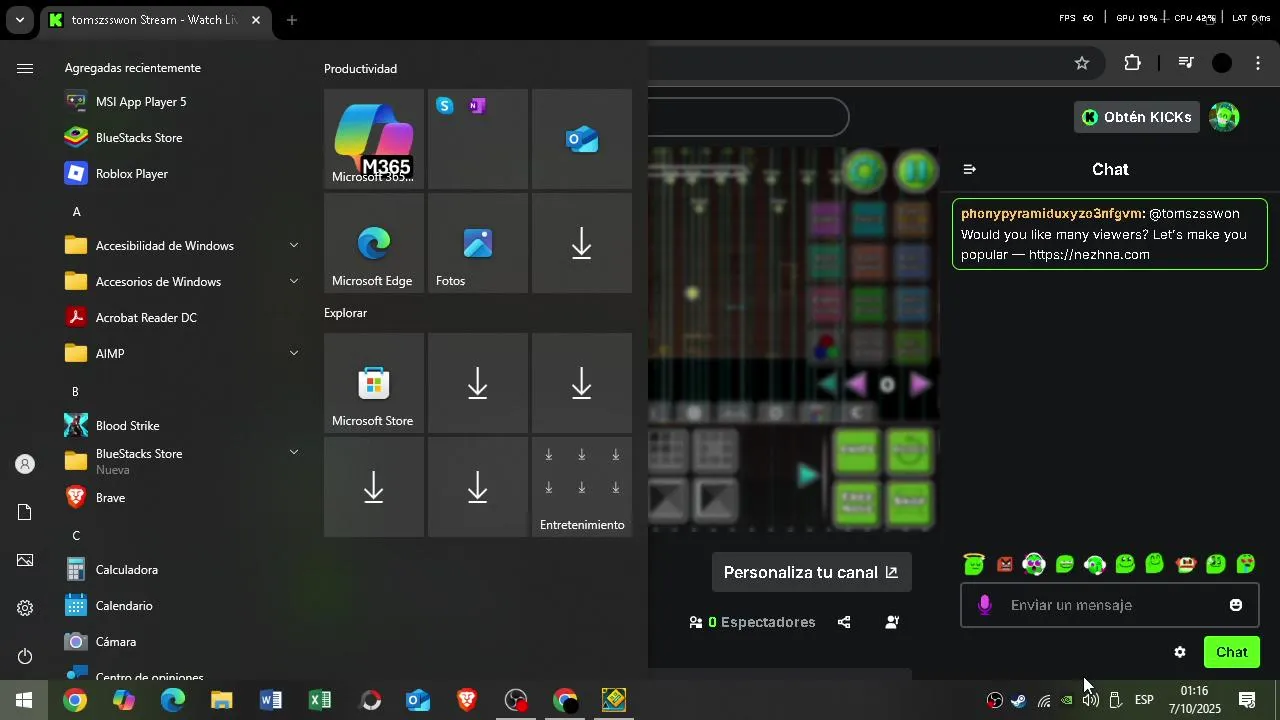The height and width of the screenshot is (720, 1280).
Task: Bookmark this page with the star icon
Action: (x=1082, y=63)
